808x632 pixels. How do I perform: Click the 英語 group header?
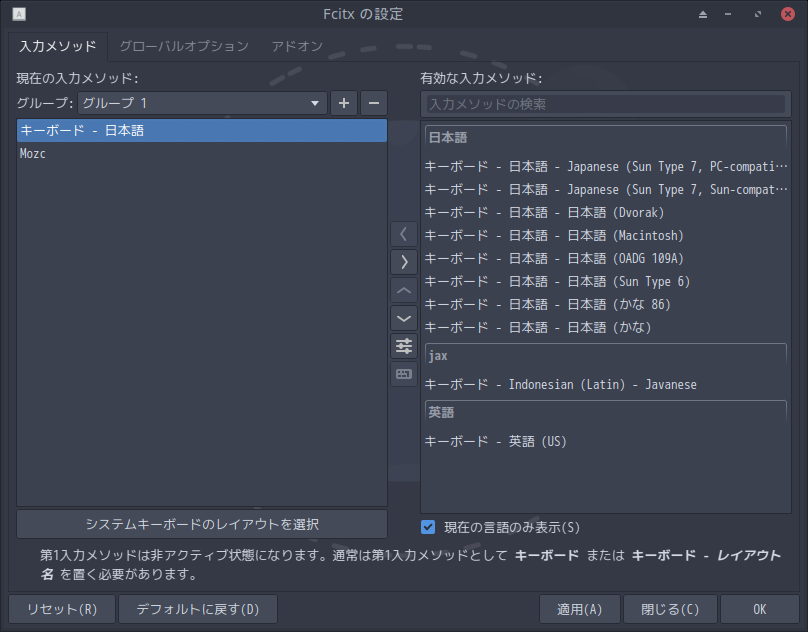click(606, 412)
